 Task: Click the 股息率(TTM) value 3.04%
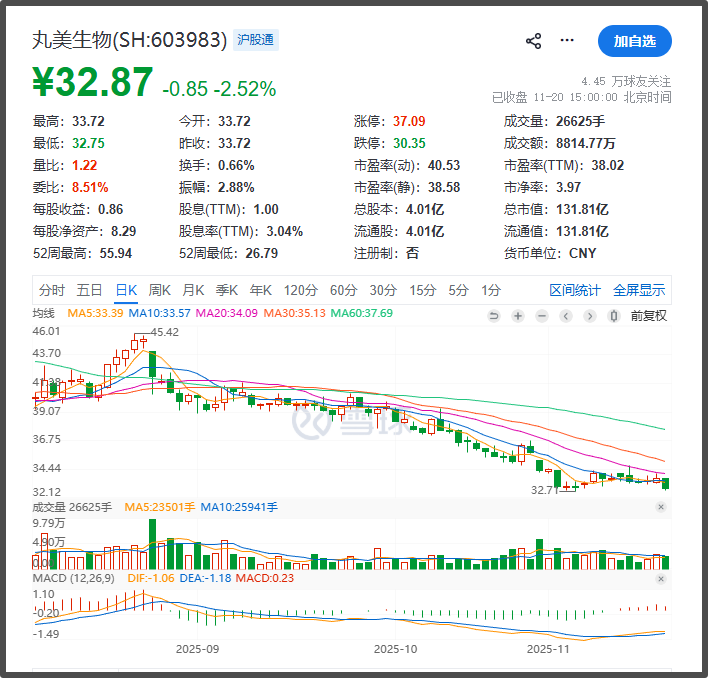[284, 232]
